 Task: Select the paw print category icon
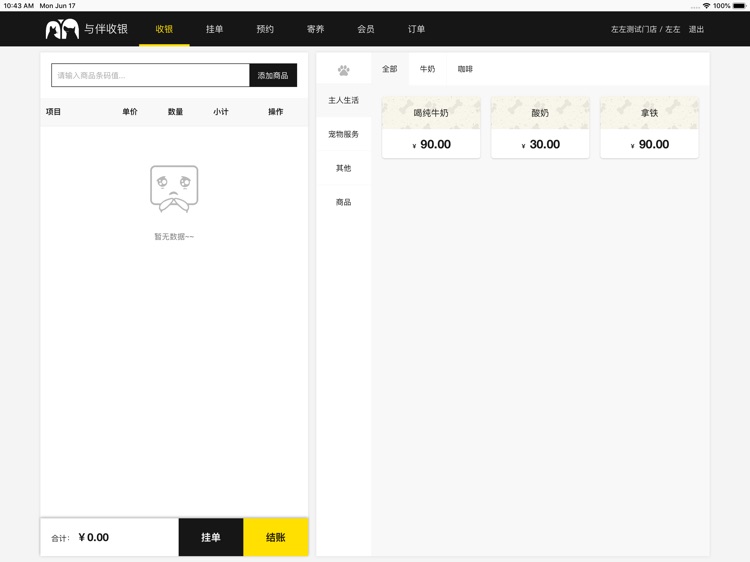point(343,70)
